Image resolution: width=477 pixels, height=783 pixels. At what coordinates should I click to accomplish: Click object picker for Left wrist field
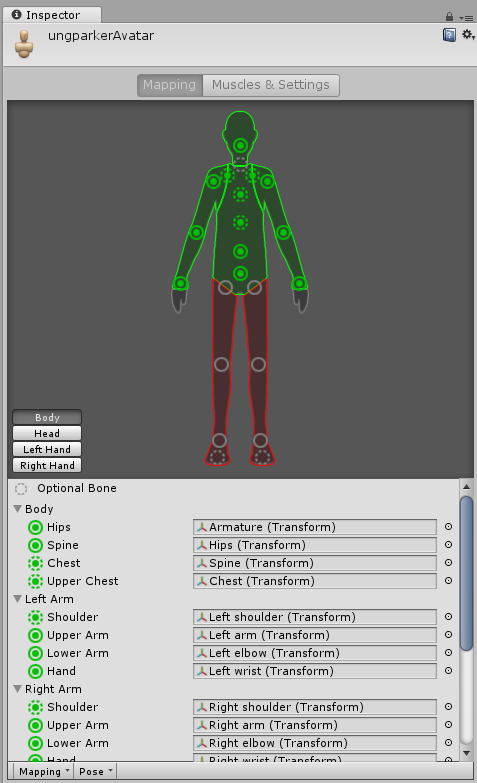449,670
